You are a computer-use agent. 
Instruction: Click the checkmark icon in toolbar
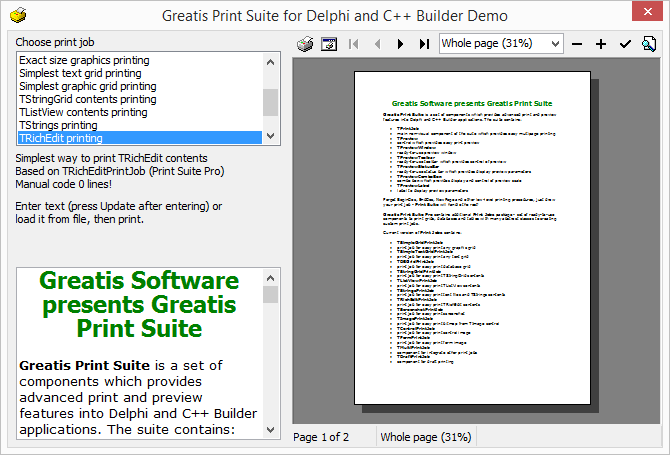[x=625, y=44]
